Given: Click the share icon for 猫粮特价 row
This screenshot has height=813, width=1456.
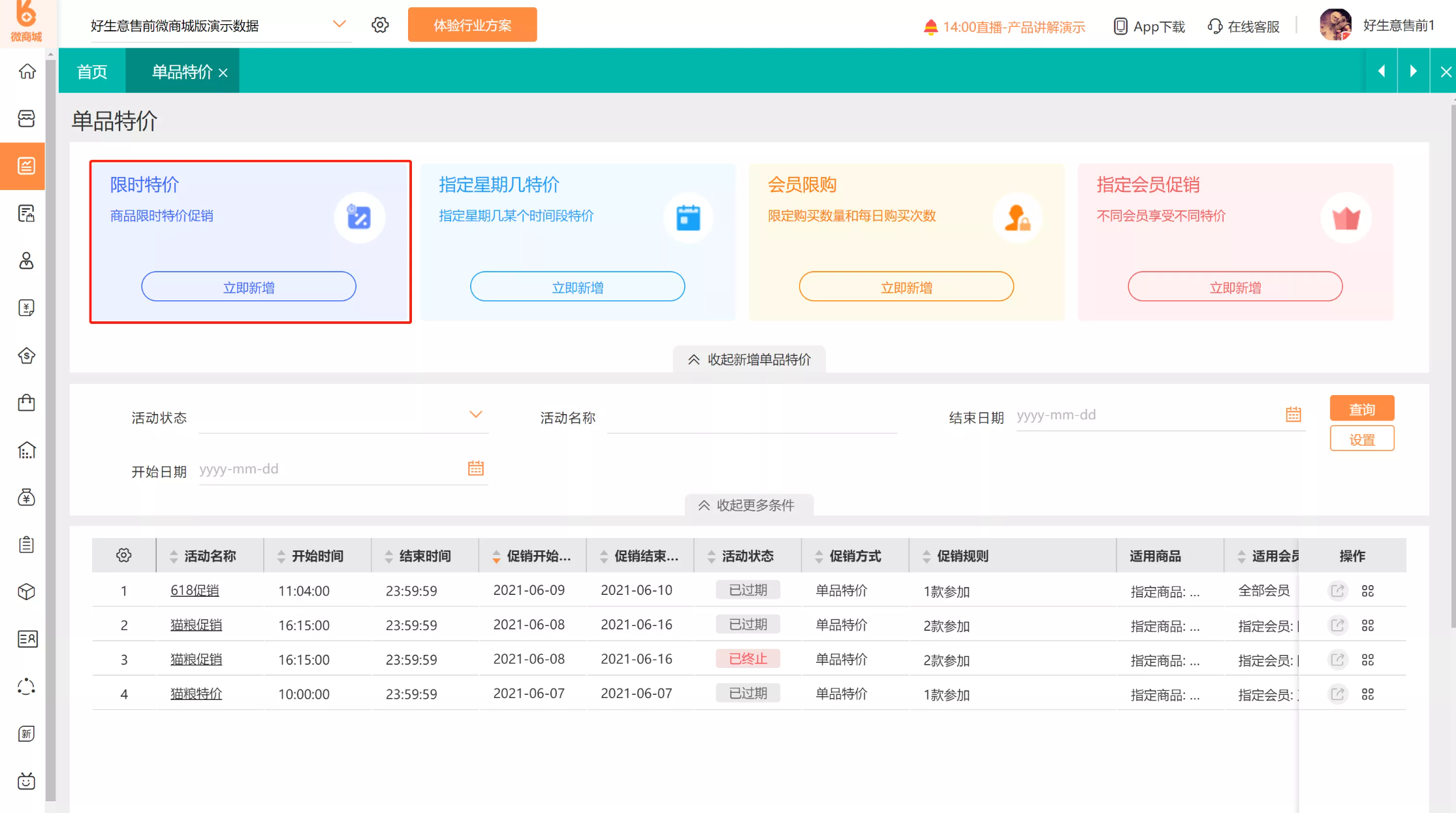Looking at the screenshot, I should click(1338, 693).
